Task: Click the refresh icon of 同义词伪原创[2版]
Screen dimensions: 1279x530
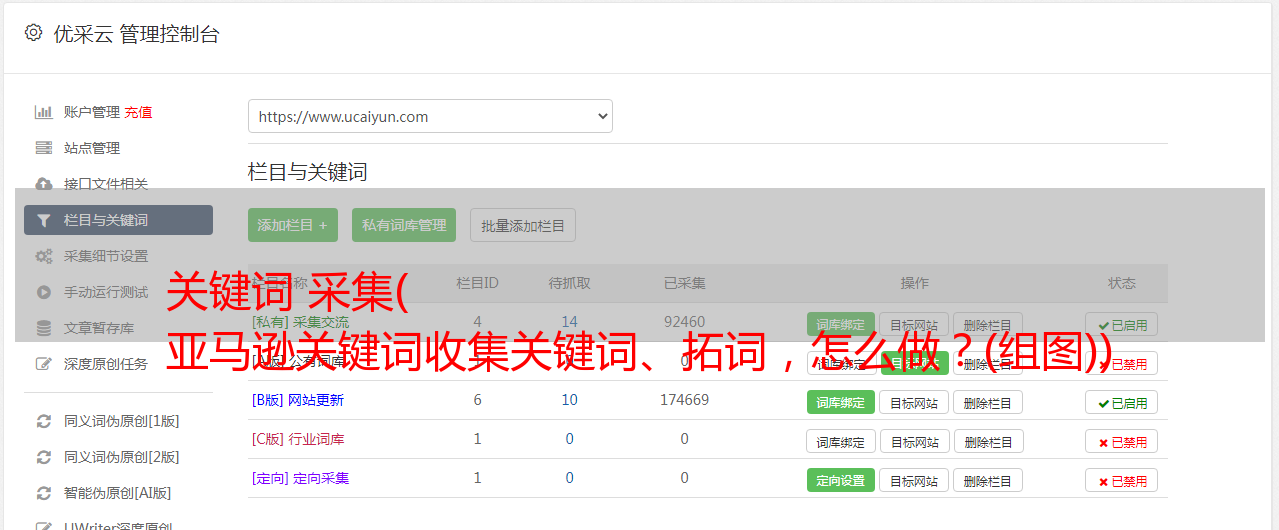Action: click(43, 457)
